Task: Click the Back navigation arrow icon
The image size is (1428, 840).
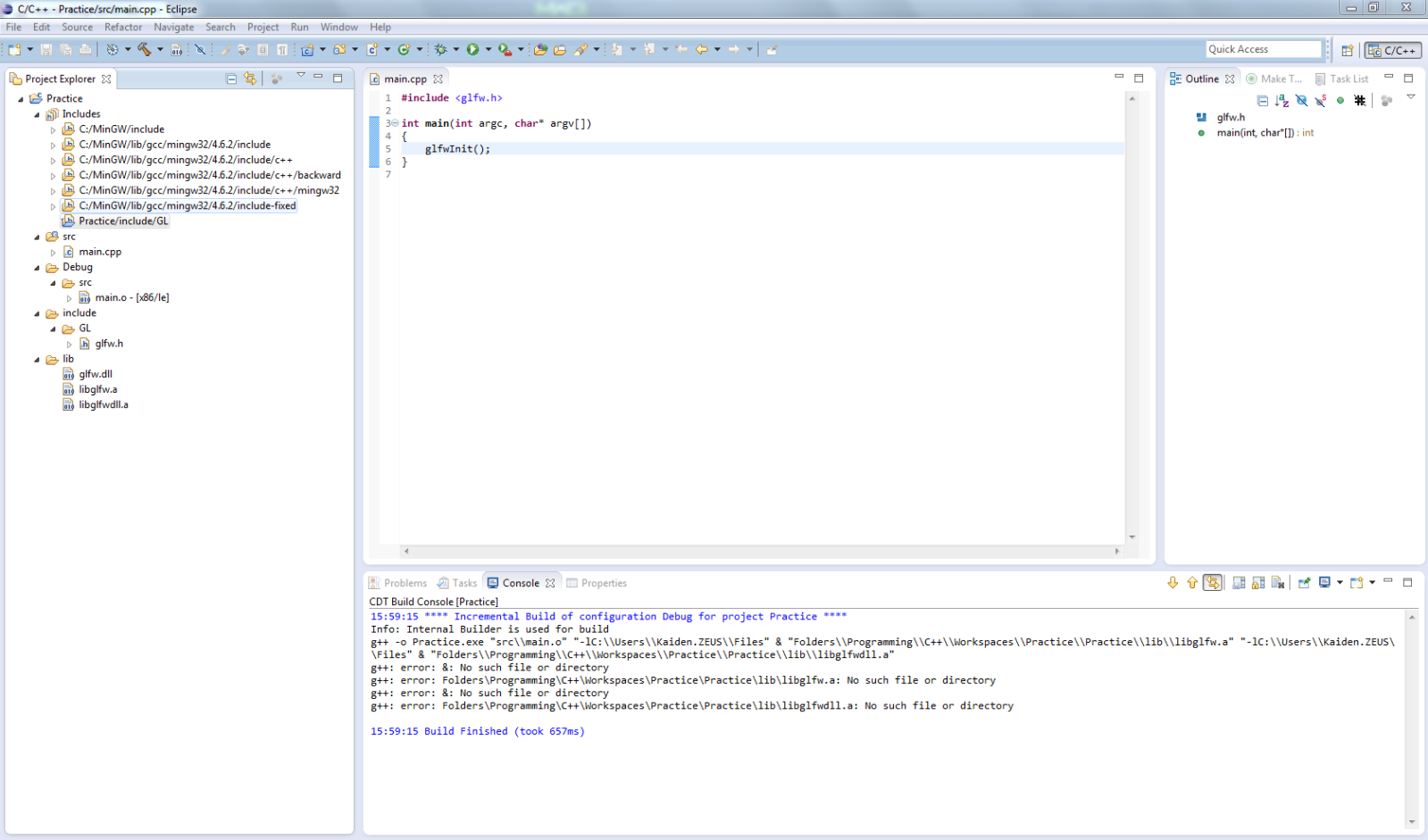Action: tap(702, 50)
